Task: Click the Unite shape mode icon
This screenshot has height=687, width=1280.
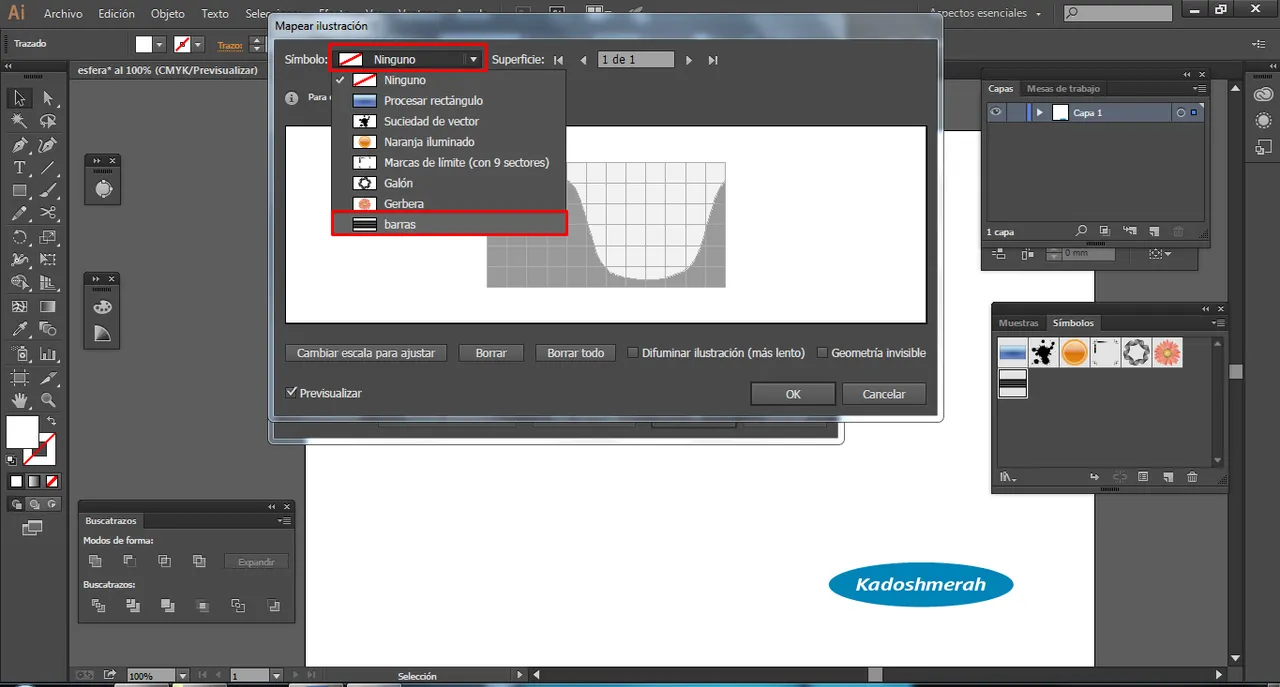Action: pyautogui.click(x=95, y=561)
